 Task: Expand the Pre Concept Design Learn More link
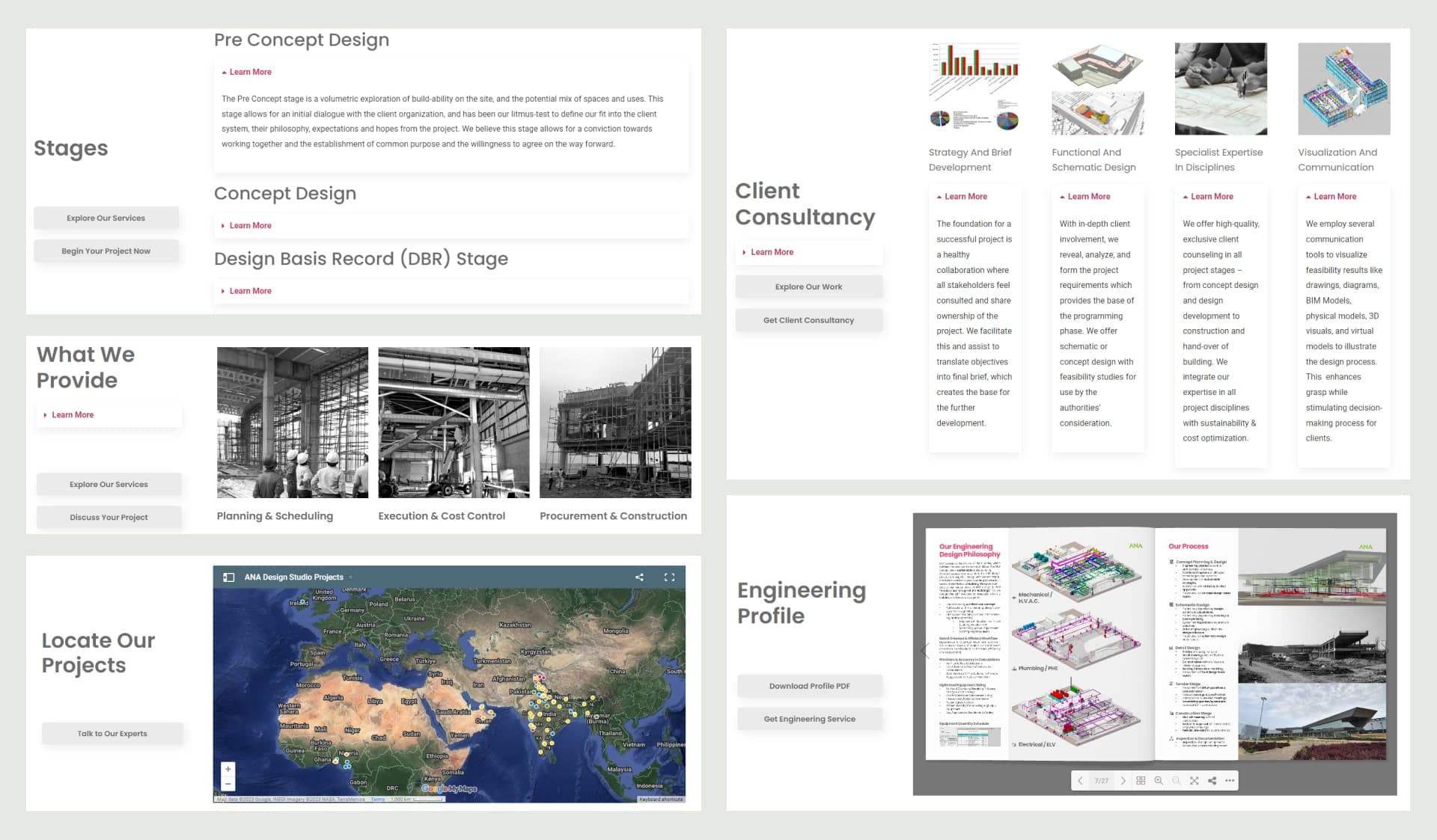(x=248, y=71)
